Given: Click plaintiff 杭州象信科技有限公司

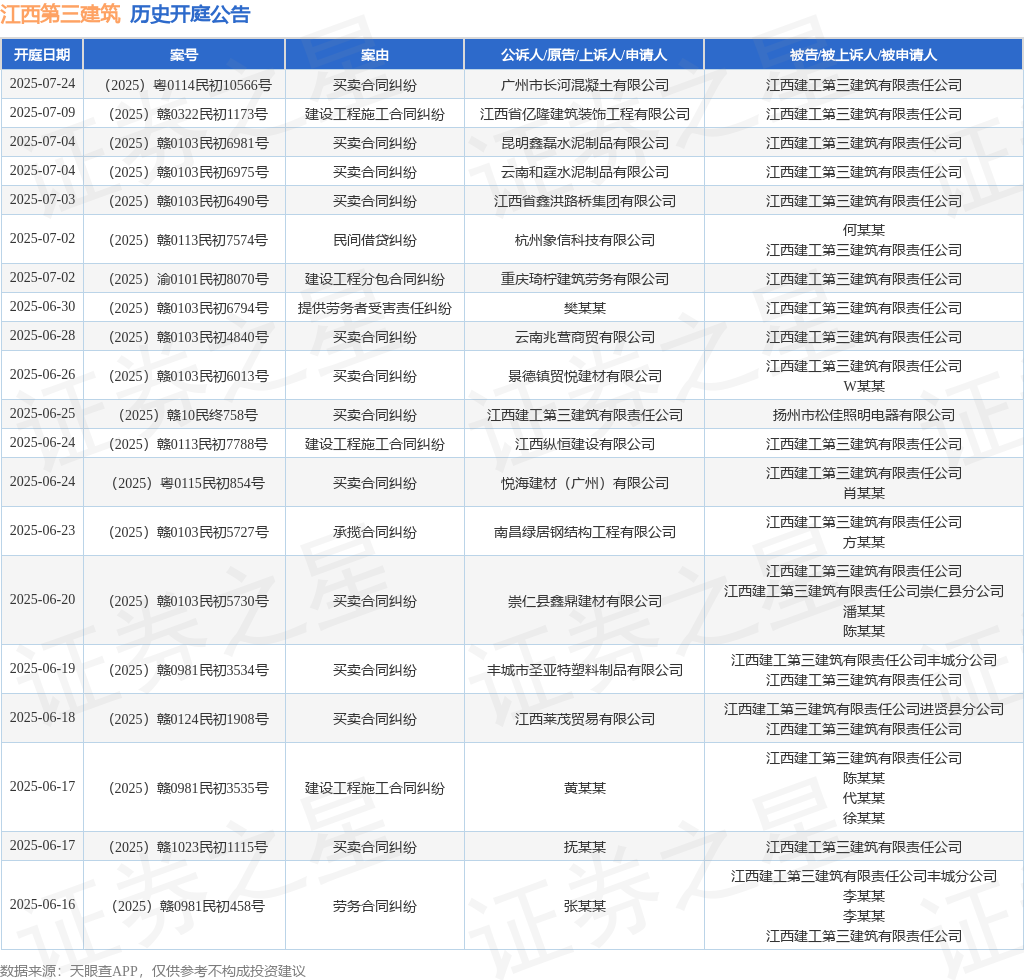Looking at the screenshot, I should click(x=584, y=240).
